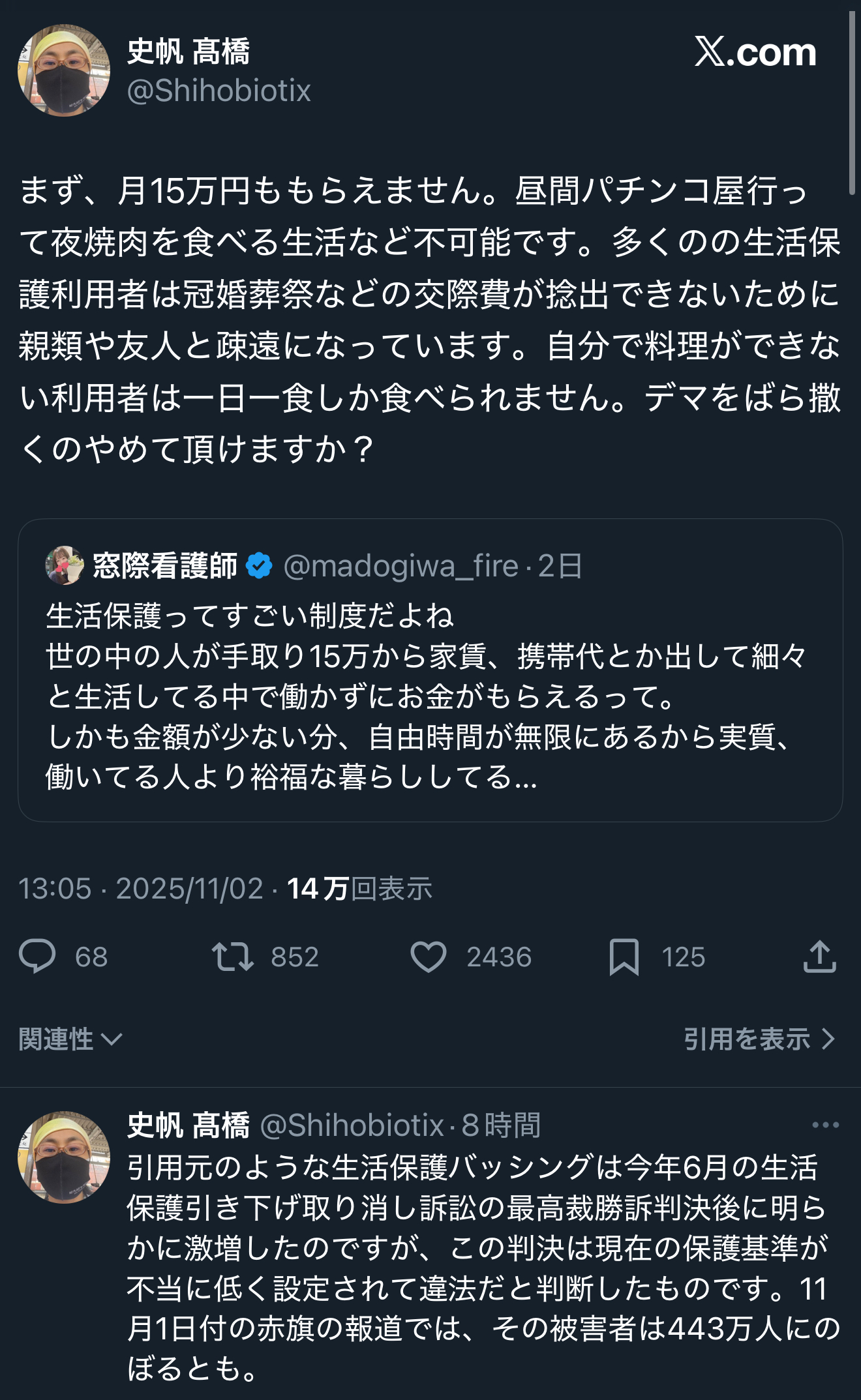The width and height of the screenshot is (861, 1400).
Task: Bookmark this post
Action: [x=624, y=957]
